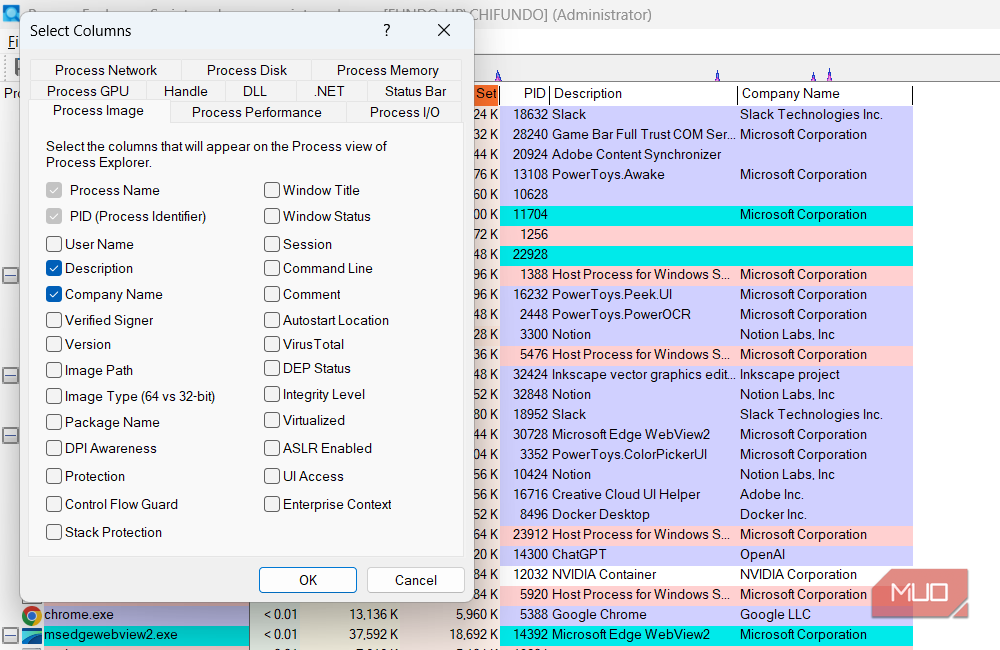The width and height of the screenshot is (1000, 650).
Task: Check the ASLR Enabled option
Action: pyautogui.click(x=272, y=448)
